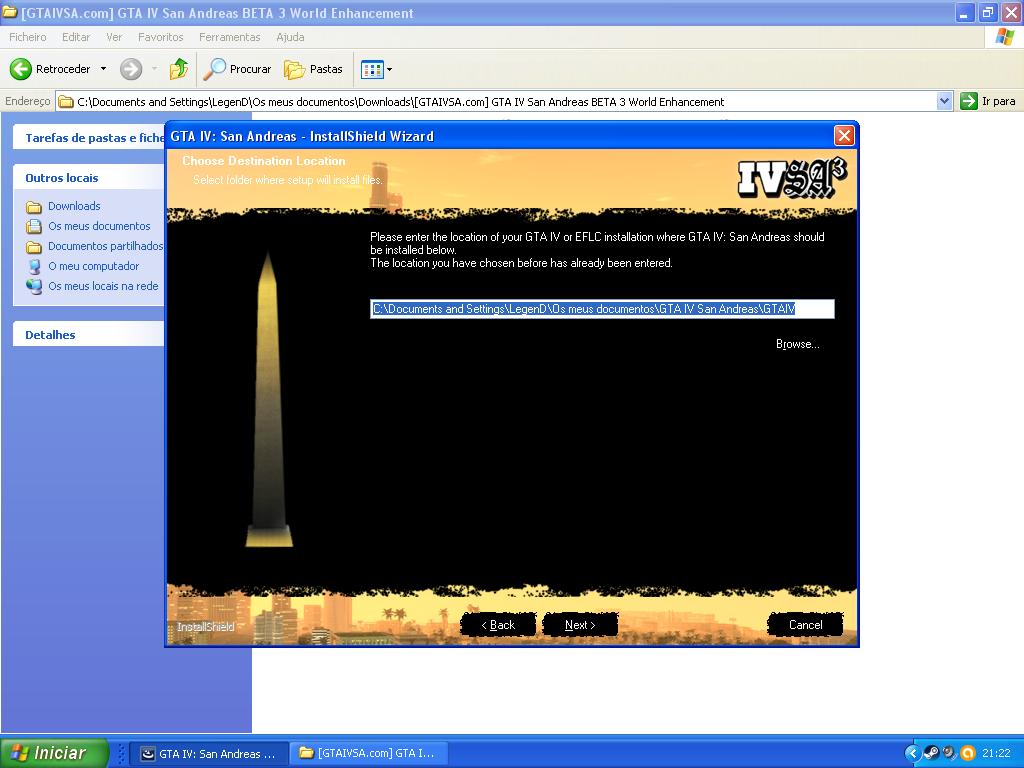Click the Os meus documentos icon

(x=33, y=227)
